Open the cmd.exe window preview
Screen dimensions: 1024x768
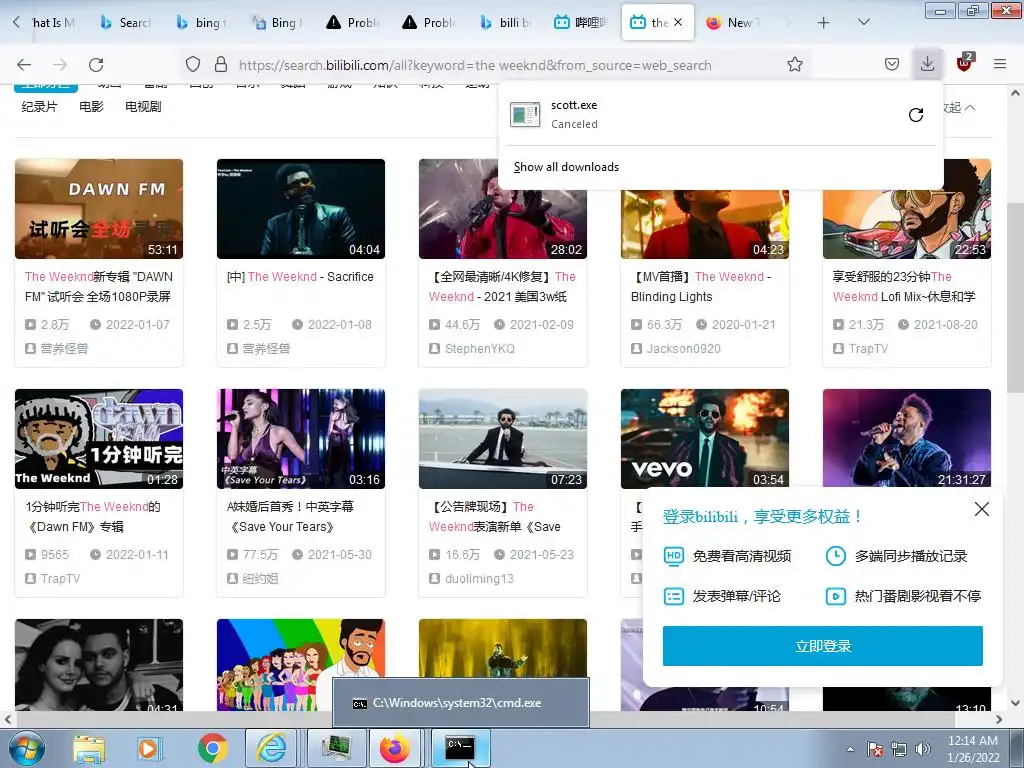[460, 703]
